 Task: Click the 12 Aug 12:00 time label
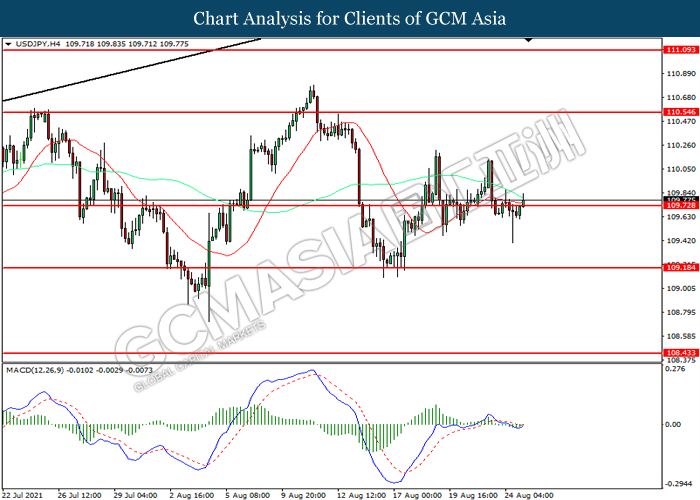tap(361, 495)
